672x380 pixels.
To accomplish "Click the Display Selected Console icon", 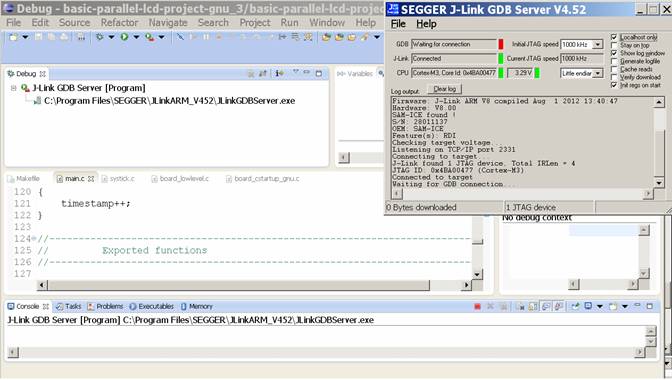I will pos(588,306).
